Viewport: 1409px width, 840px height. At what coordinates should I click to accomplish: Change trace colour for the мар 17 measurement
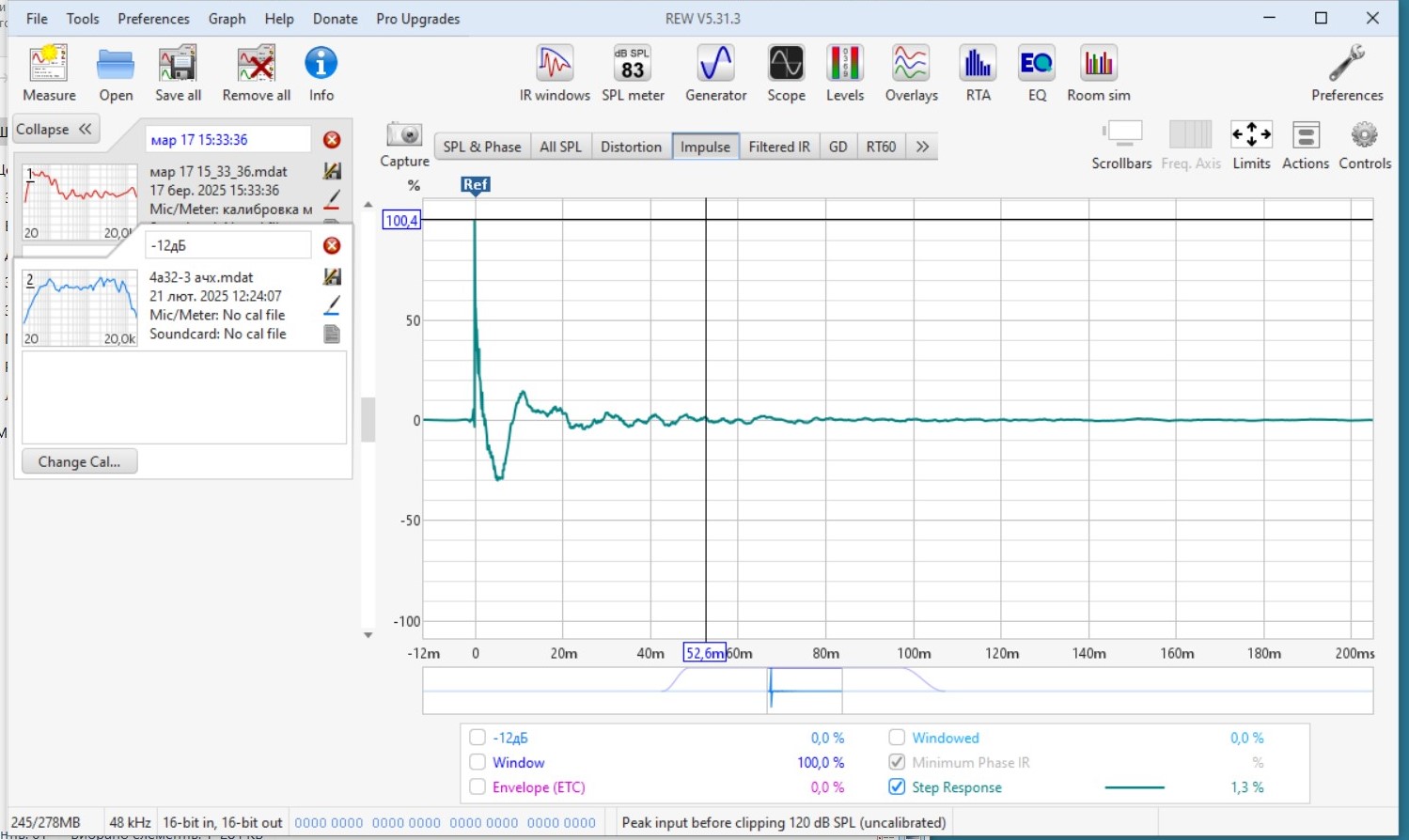click(332, 199)
